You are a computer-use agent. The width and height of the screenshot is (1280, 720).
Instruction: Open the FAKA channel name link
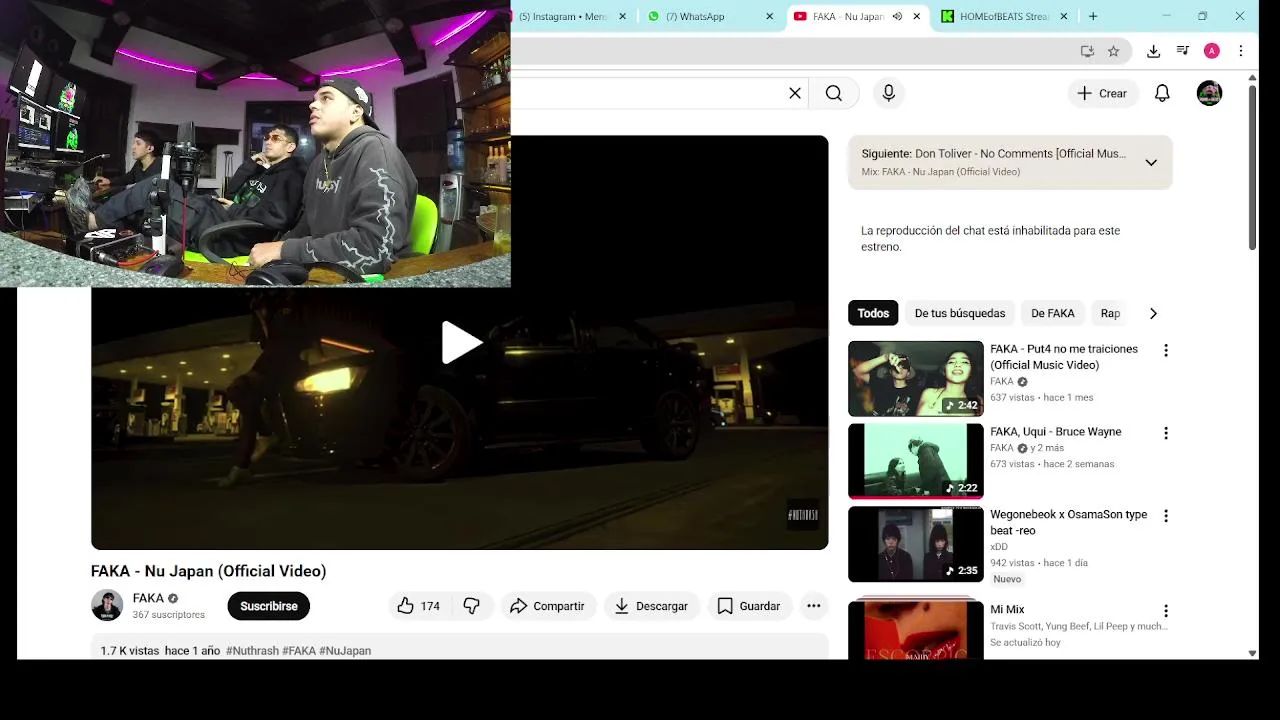click(x=148, y=598)
